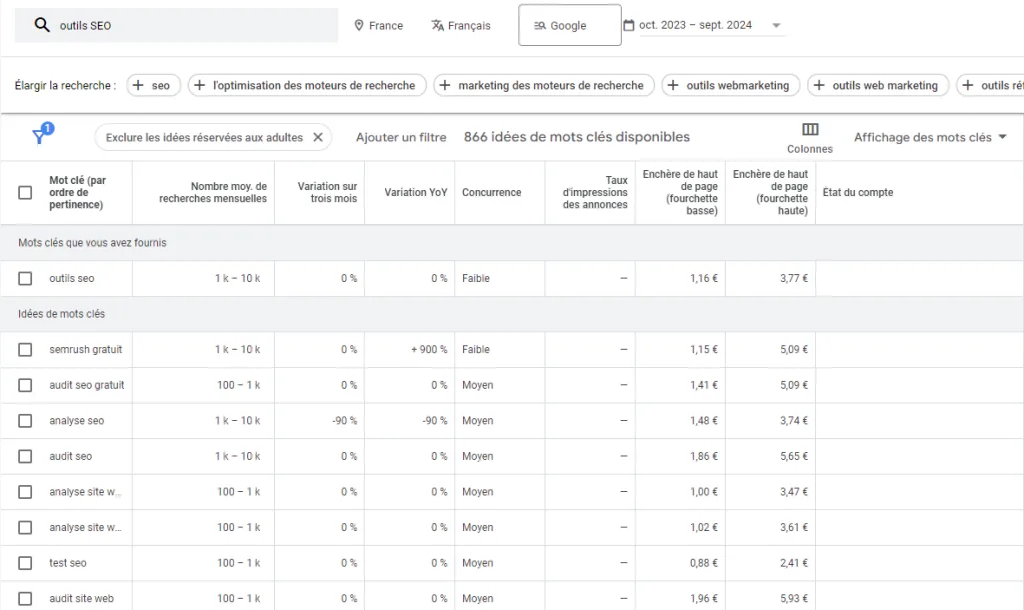
Task: Check the 'audit site web' row checkbox
Action: coord(25,598)
